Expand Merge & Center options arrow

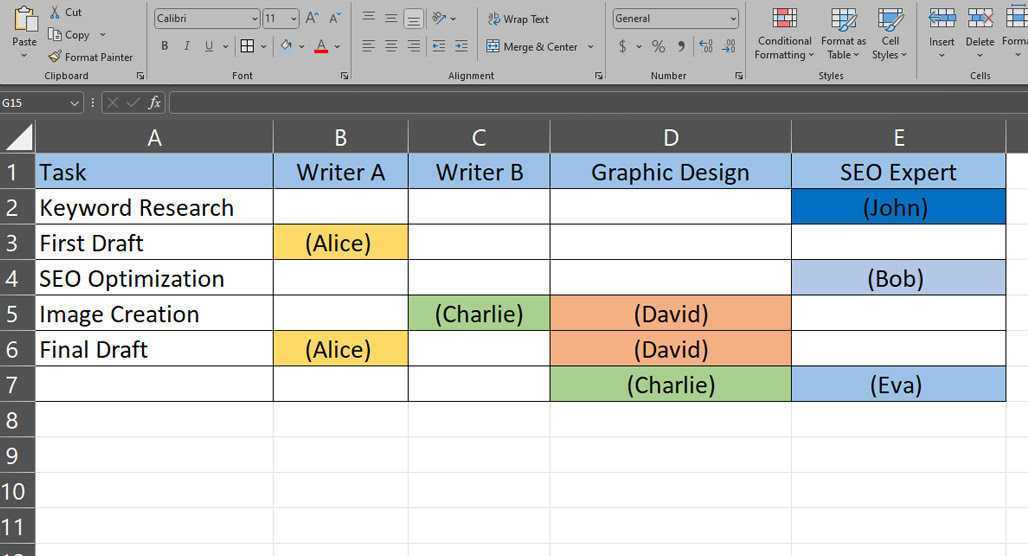[591, 47]
